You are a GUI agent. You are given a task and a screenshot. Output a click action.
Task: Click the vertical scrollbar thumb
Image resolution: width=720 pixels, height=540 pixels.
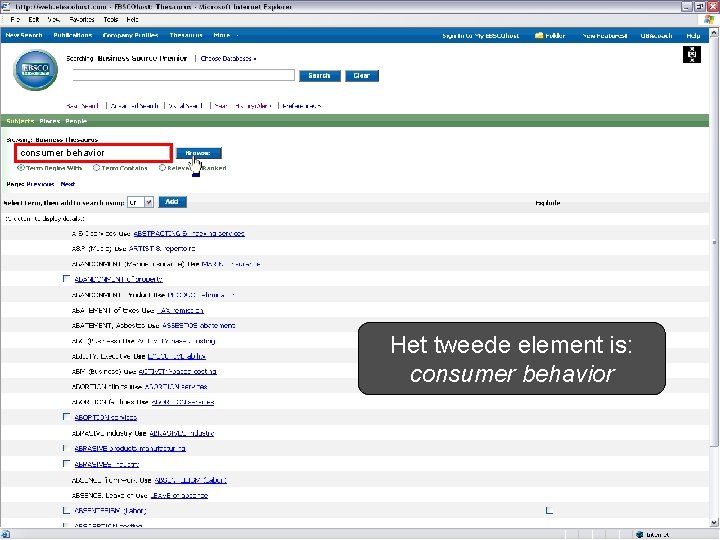tap(714, 242)
